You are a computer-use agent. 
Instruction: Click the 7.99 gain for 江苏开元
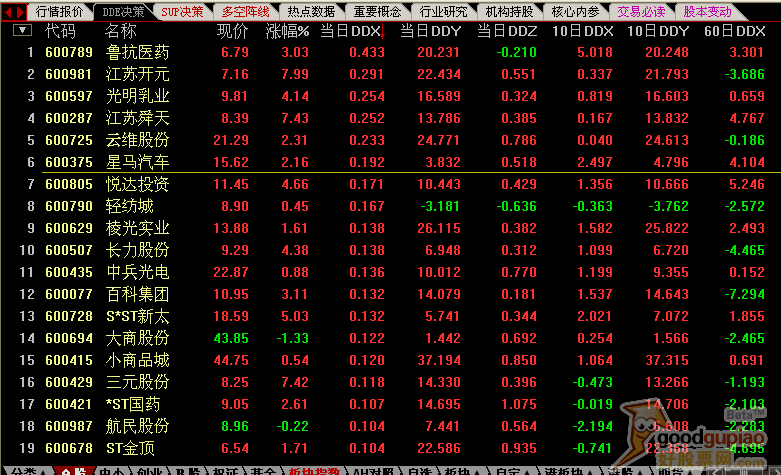click(295, 74)
